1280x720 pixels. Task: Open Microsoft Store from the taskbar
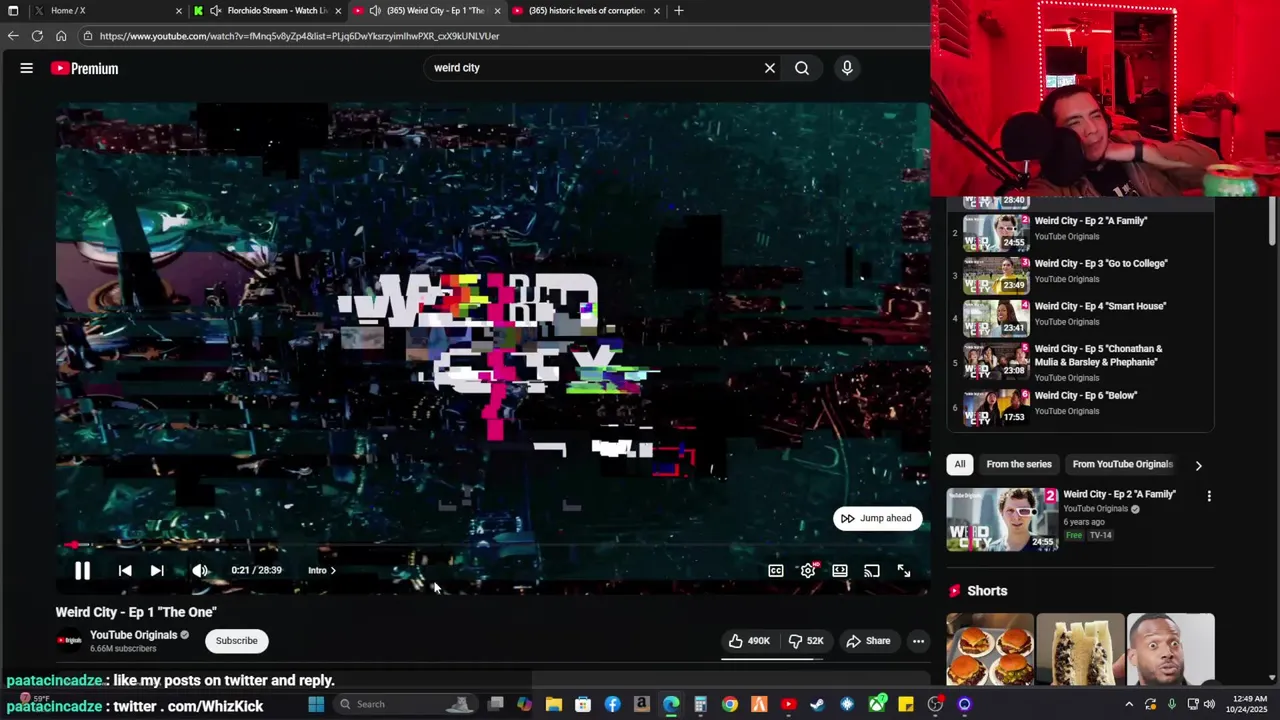(583, 704)
